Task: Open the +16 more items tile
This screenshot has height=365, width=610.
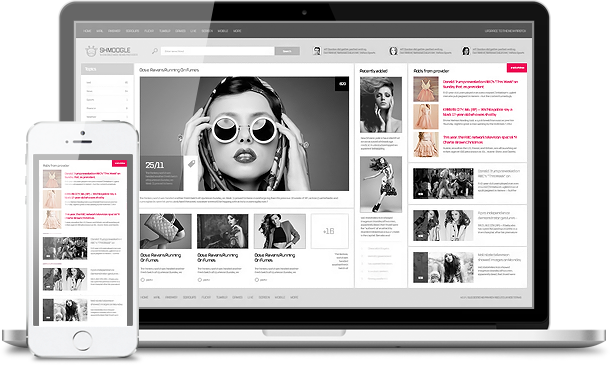Action: pos(329,231)
